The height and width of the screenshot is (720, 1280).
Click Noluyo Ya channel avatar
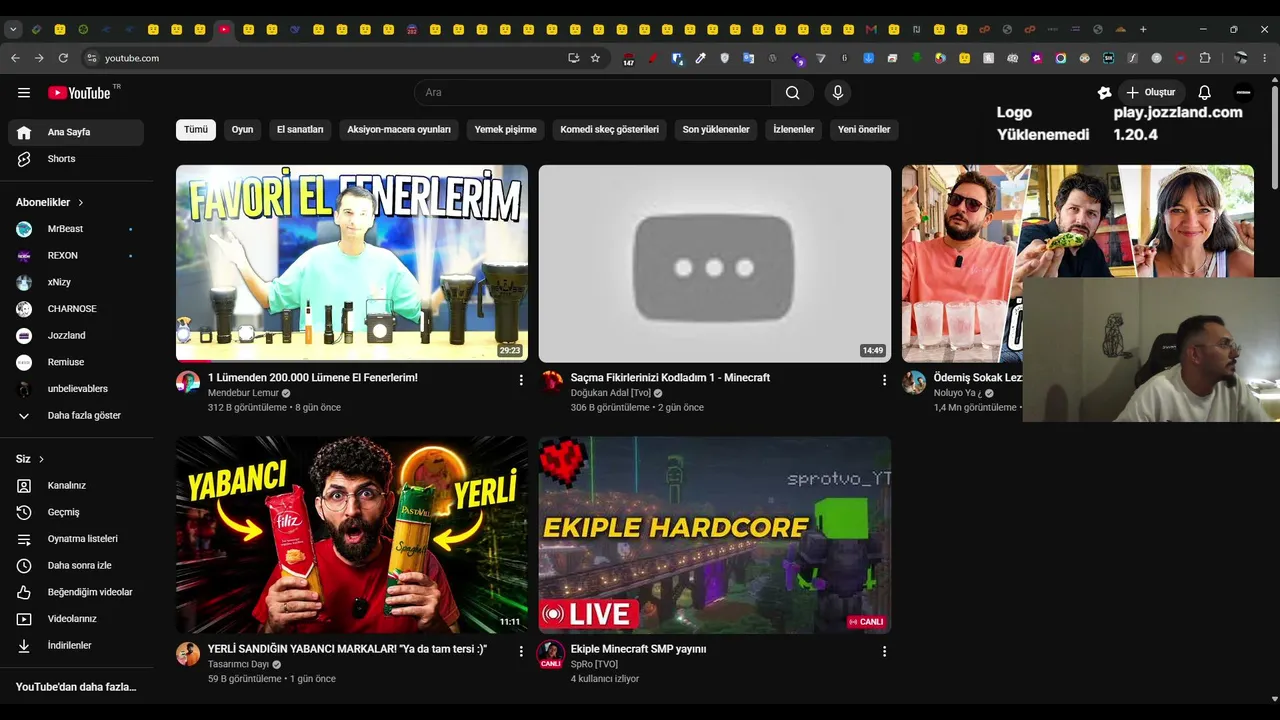click(x=914, y=382)
